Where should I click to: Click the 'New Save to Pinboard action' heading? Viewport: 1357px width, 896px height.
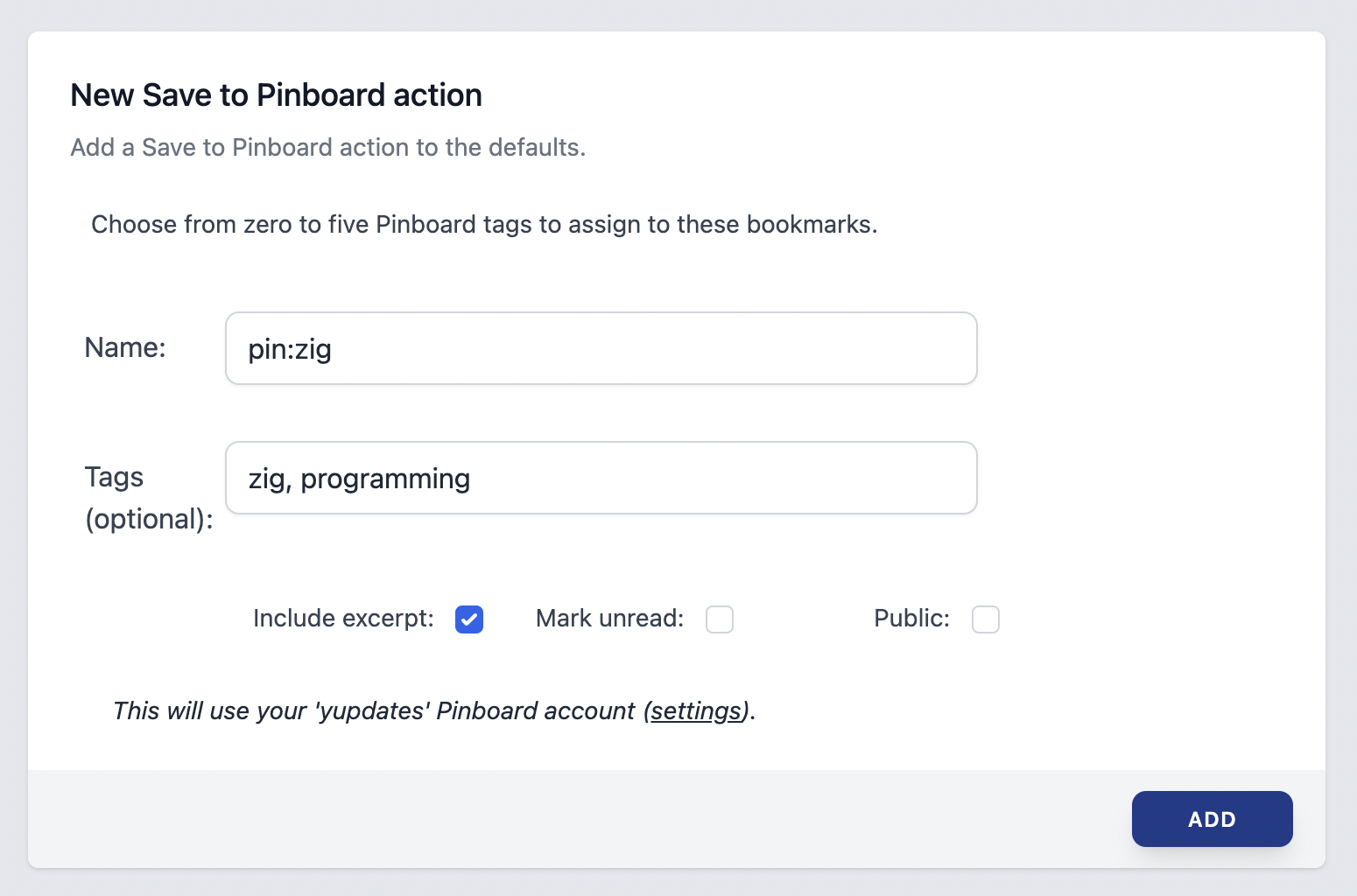(x=277, y=94)
